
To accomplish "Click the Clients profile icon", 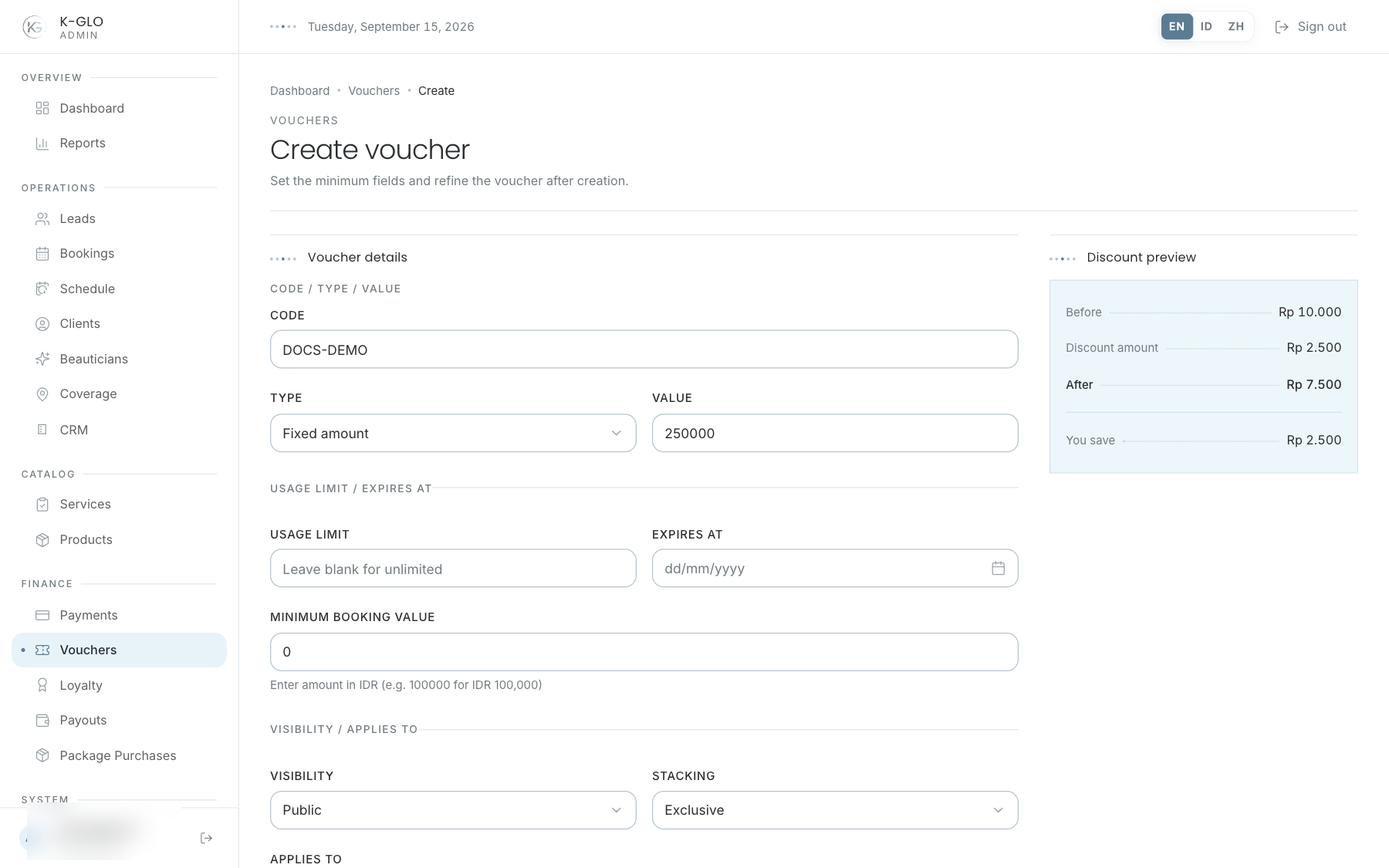I will point(42,324).
